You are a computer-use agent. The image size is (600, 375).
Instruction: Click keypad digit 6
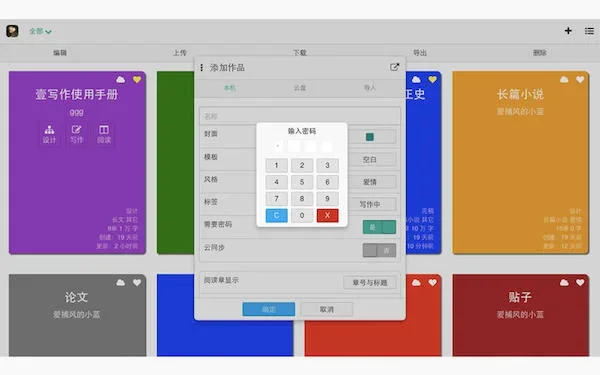(328, 182)
